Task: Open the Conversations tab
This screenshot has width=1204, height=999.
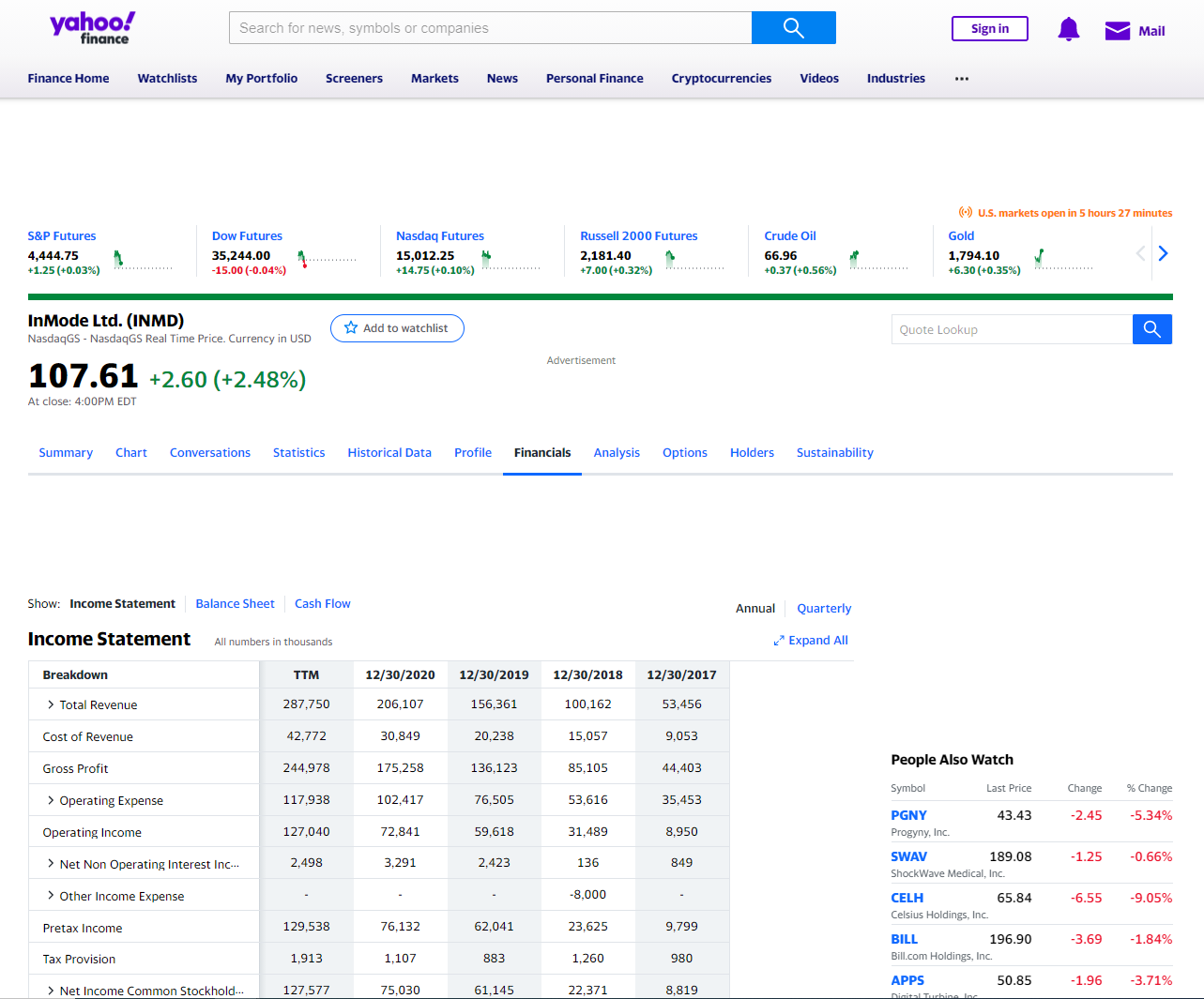Action: (x=210, y=453)
